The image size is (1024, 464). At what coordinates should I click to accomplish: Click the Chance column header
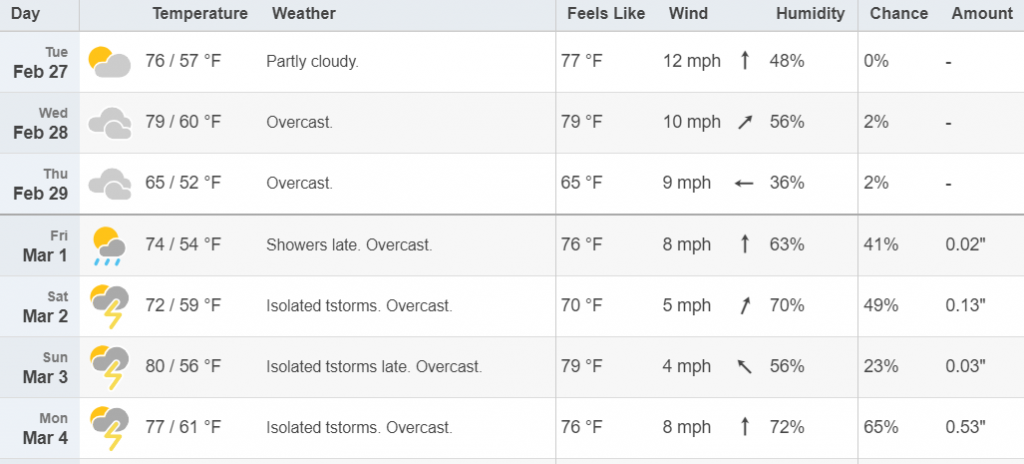899,14
